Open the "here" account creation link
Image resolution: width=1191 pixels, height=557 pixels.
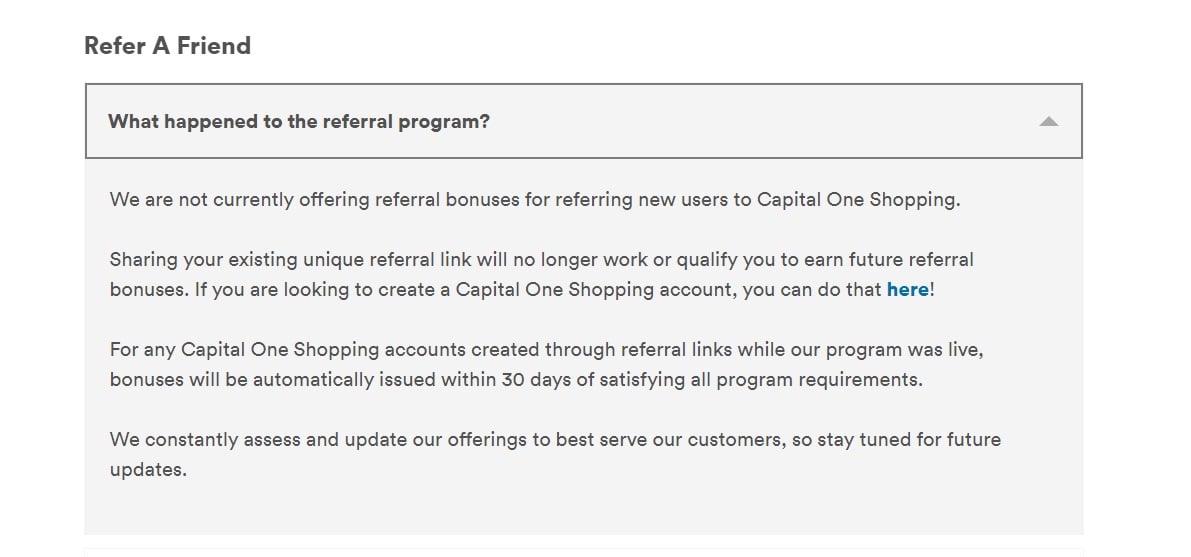coord(908,290)
